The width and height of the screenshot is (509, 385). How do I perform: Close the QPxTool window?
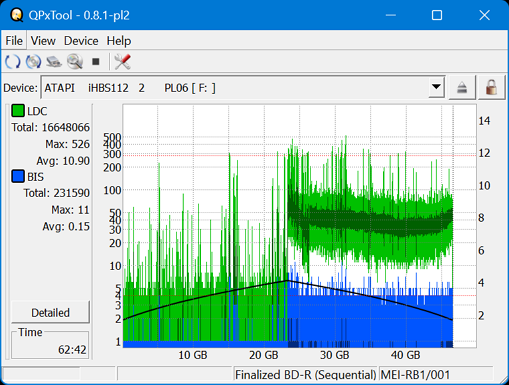[x=484, y=15]
